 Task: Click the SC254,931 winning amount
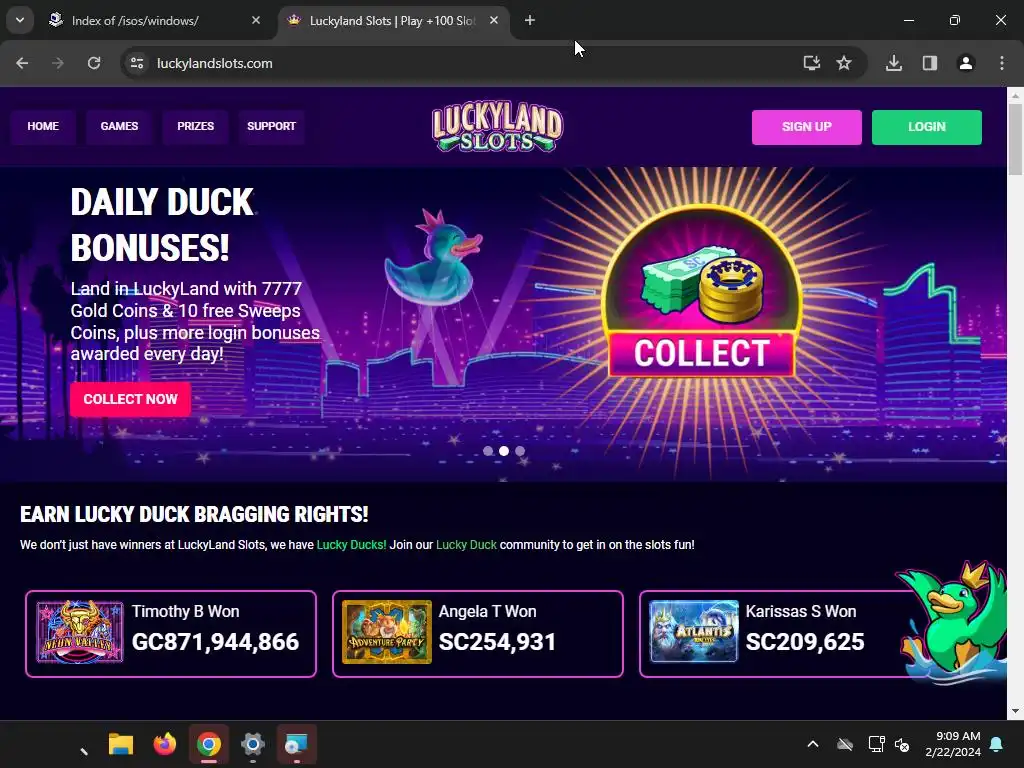point(497,642)
